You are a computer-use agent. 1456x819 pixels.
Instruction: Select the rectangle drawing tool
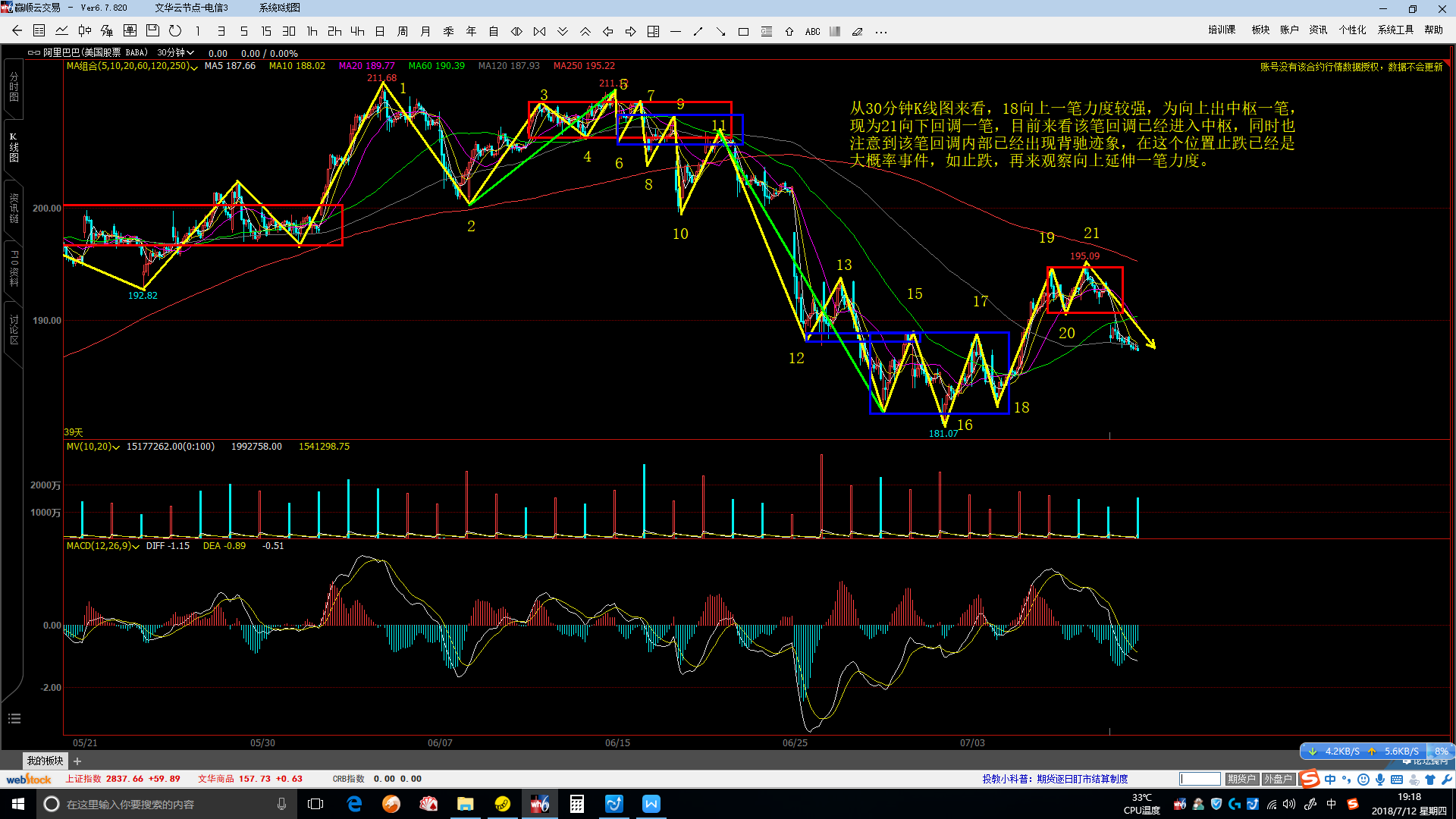coord(744,31)
